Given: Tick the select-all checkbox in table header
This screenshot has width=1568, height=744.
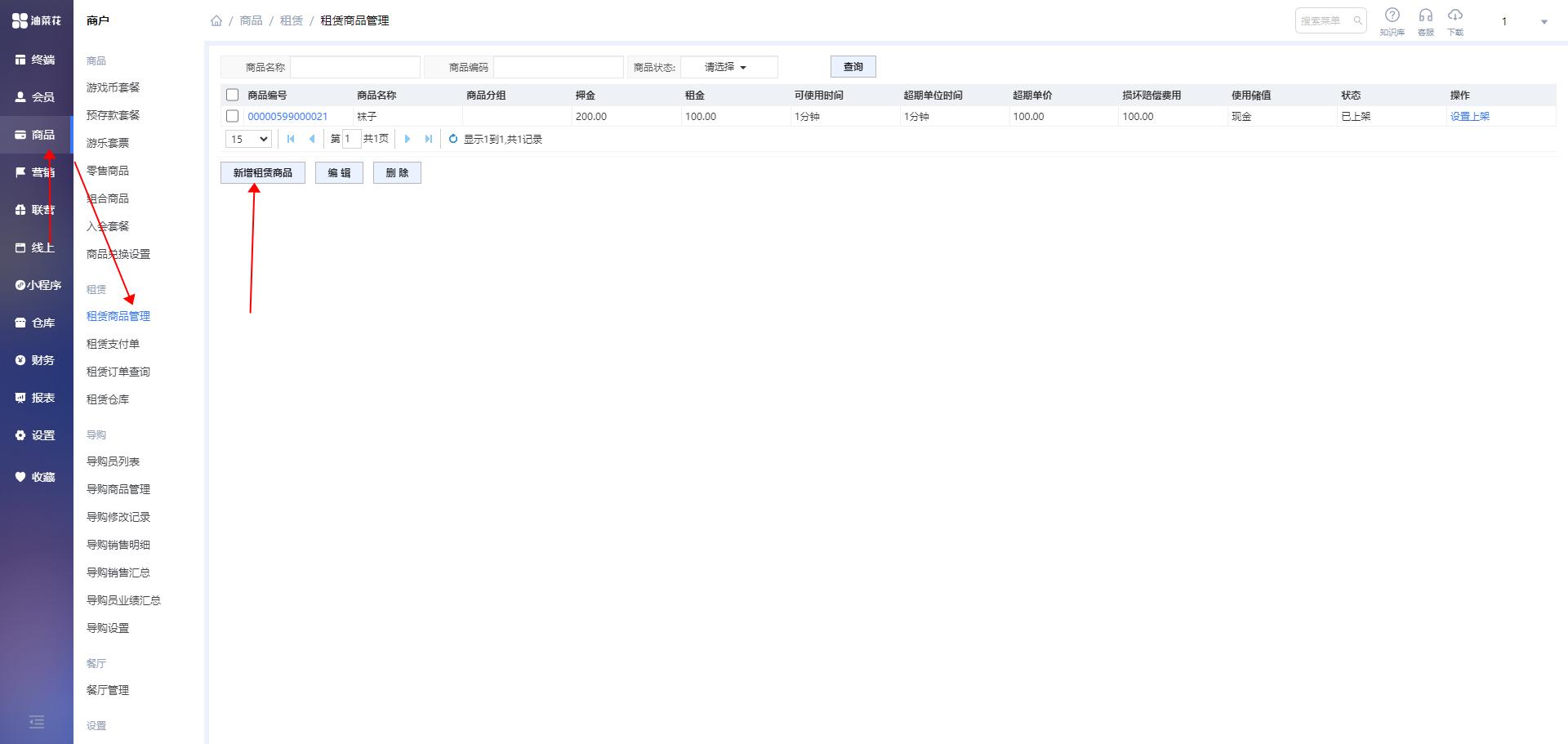Looking at the screenshot, I should 233,95.
